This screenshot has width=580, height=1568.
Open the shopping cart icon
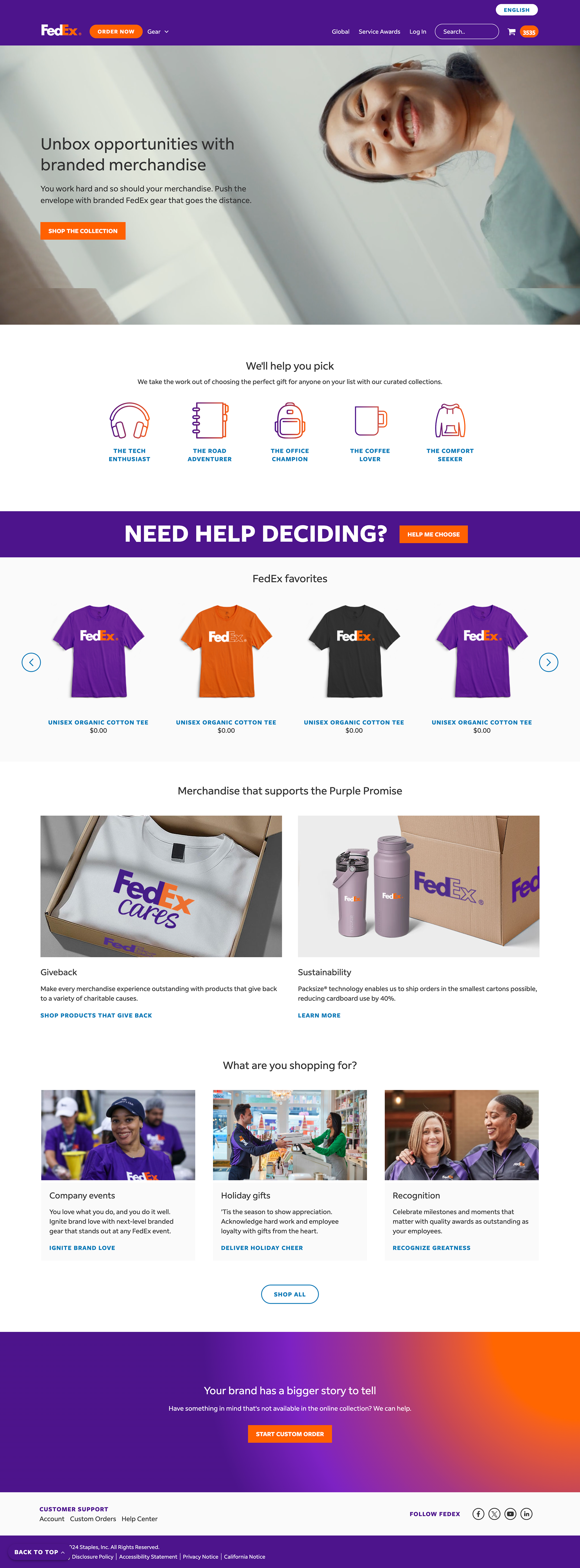511,32
